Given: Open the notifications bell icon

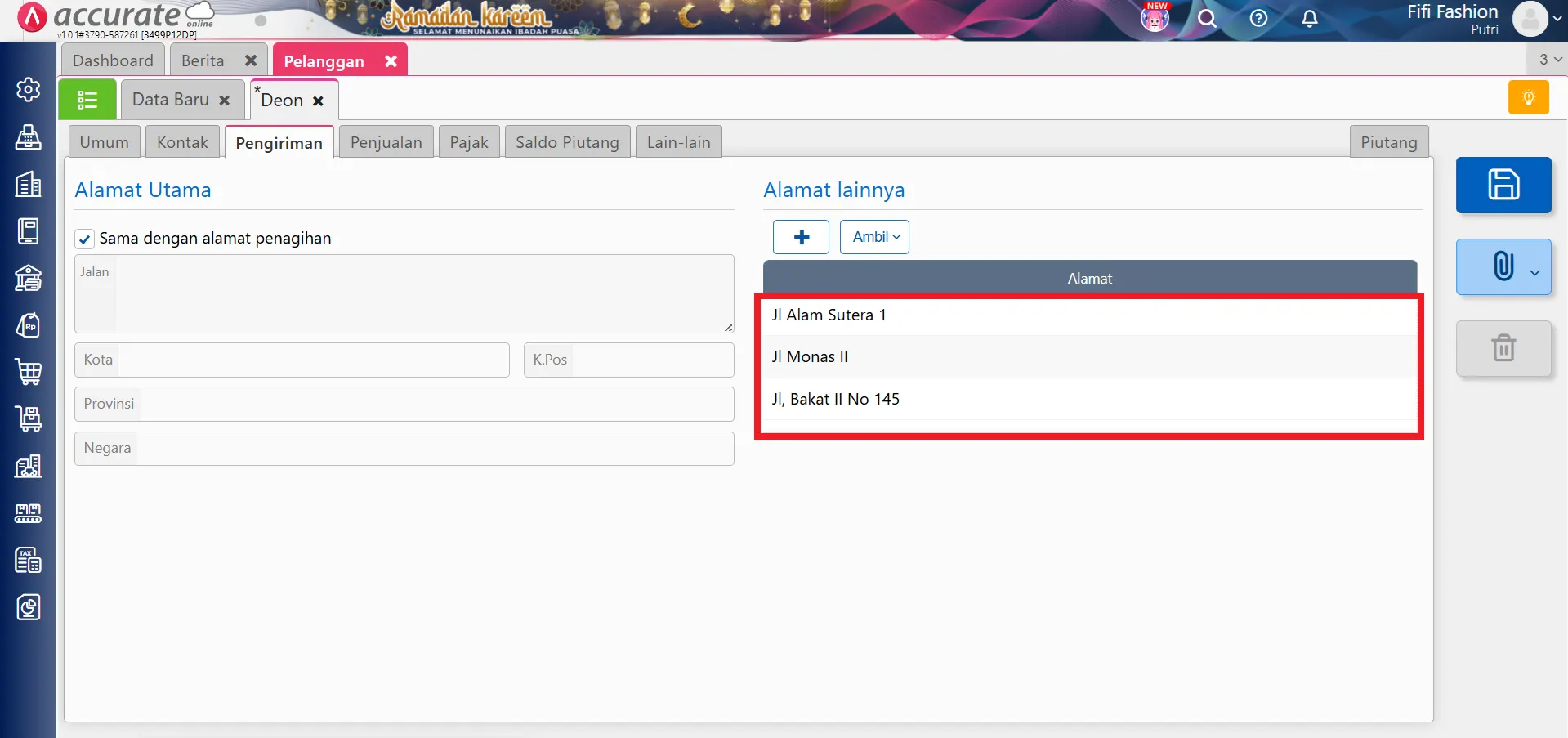Looking at the screenshot, I should 1309,19.
